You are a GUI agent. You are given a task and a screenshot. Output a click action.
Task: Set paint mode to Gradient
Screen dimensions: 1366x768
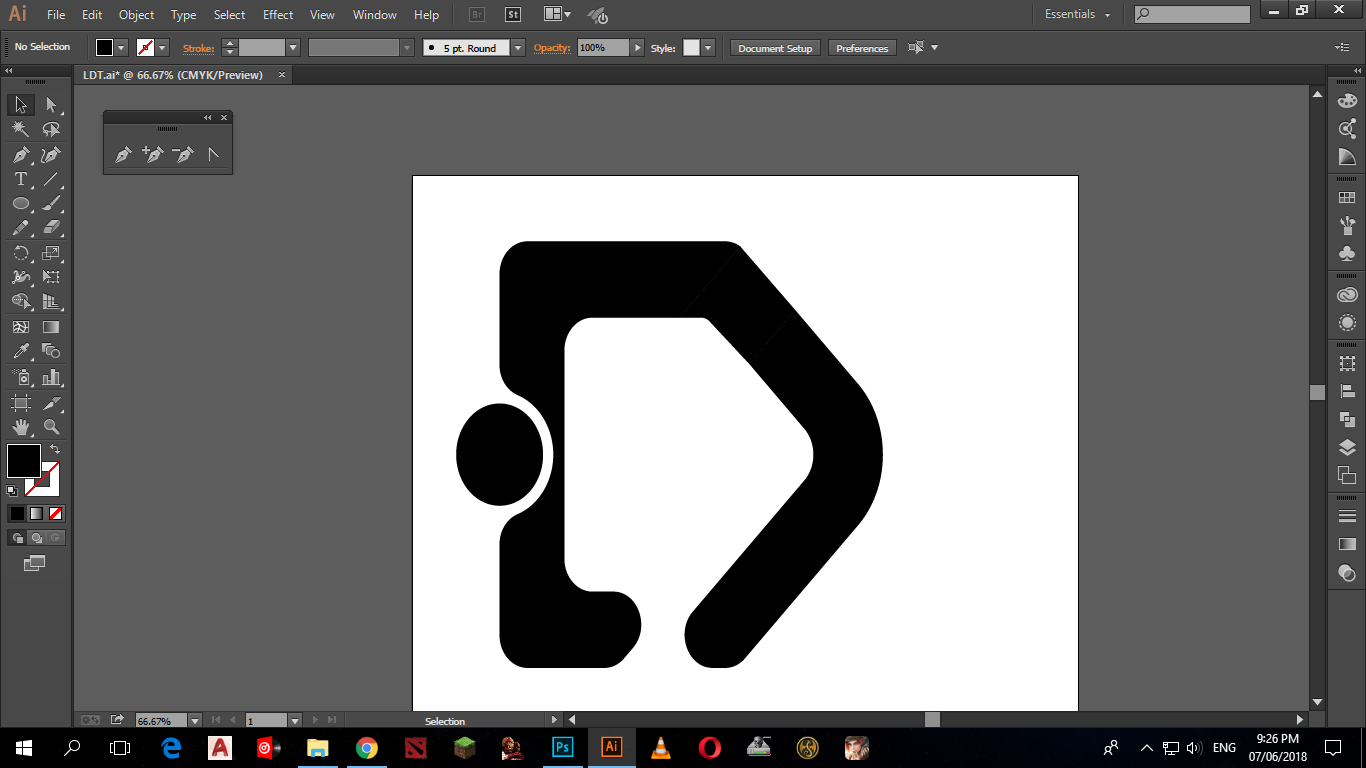pos(36,513)
